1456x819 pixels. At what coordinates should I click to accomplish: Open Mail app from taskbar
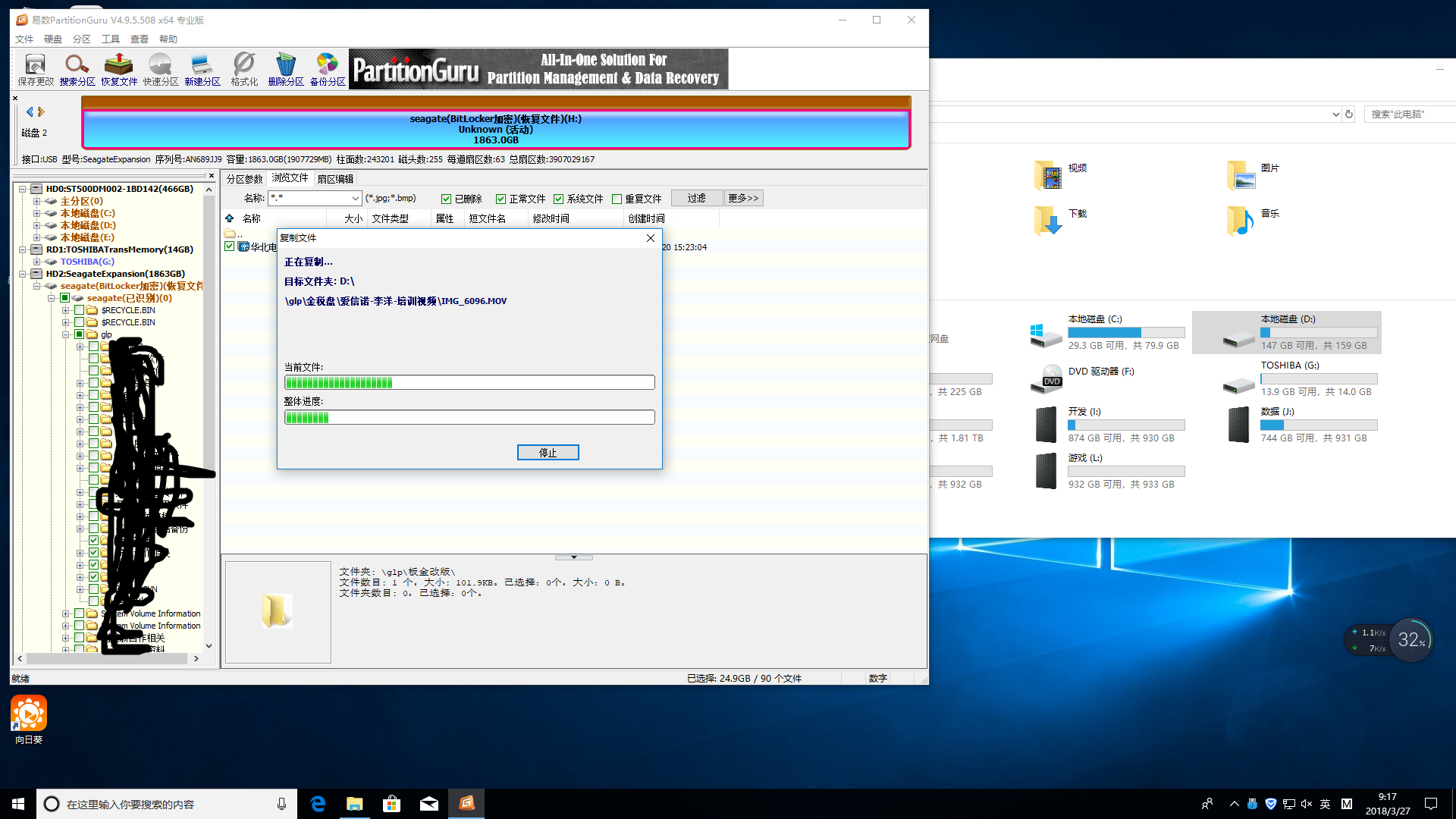point(428,804)
